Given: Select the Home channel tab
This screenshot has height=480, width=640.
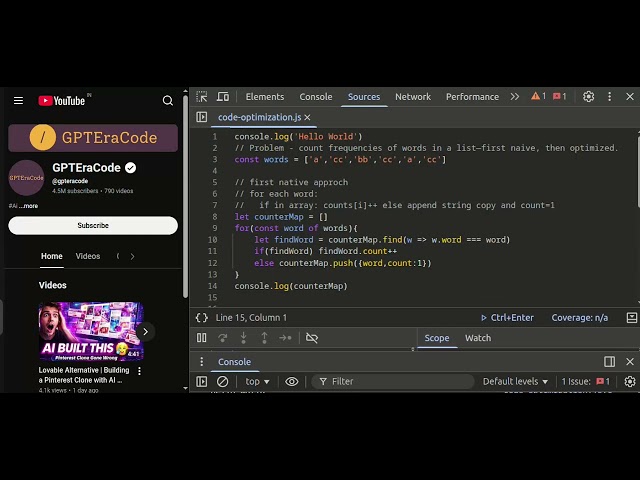Looking at the screenshot, I should click(52, 256).
